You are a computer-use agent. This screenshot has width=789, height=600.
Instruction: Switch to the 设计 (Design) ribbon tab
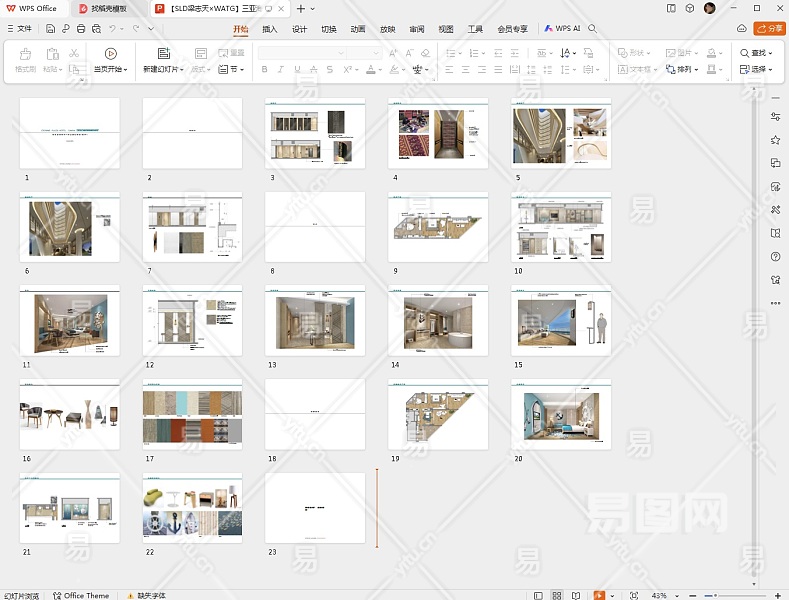click(299, 29)
